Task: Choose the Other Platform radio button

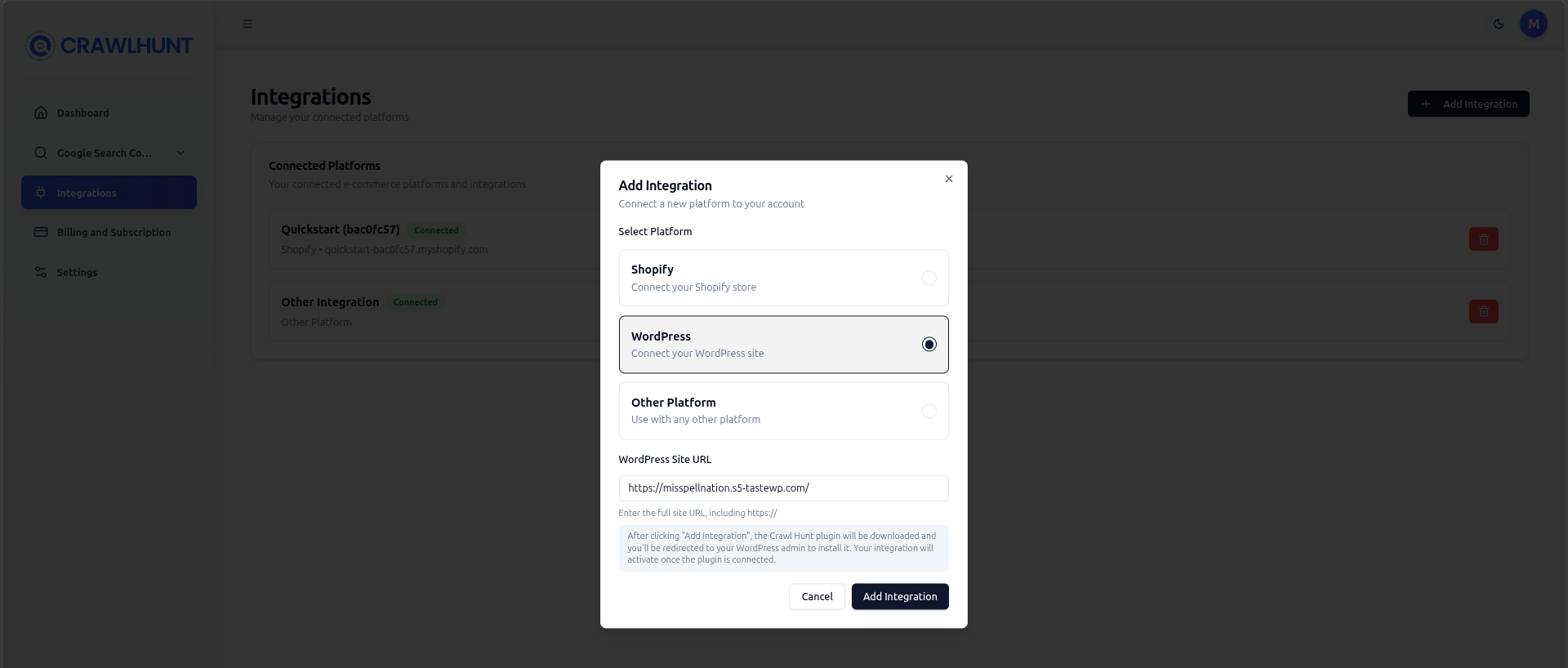Action: [x=929, y=412]
